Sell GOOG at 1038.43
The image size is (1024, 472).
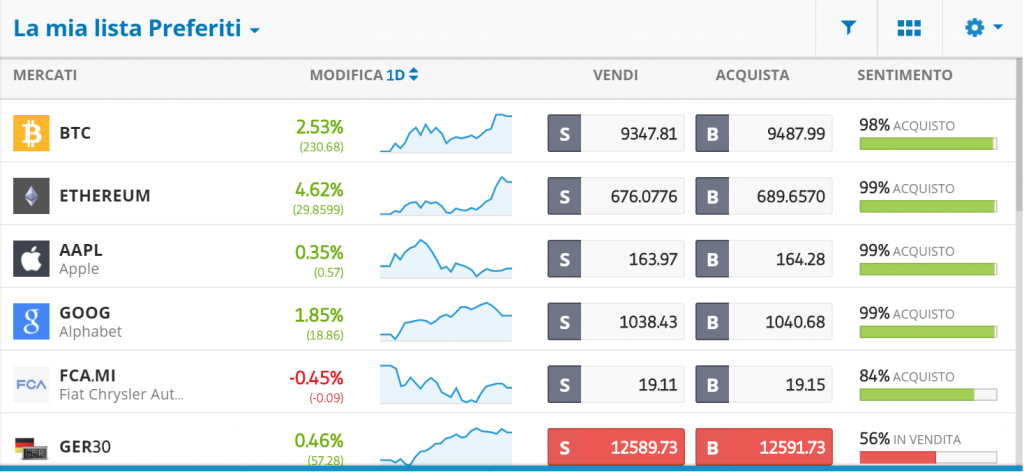tap(616, 321)
